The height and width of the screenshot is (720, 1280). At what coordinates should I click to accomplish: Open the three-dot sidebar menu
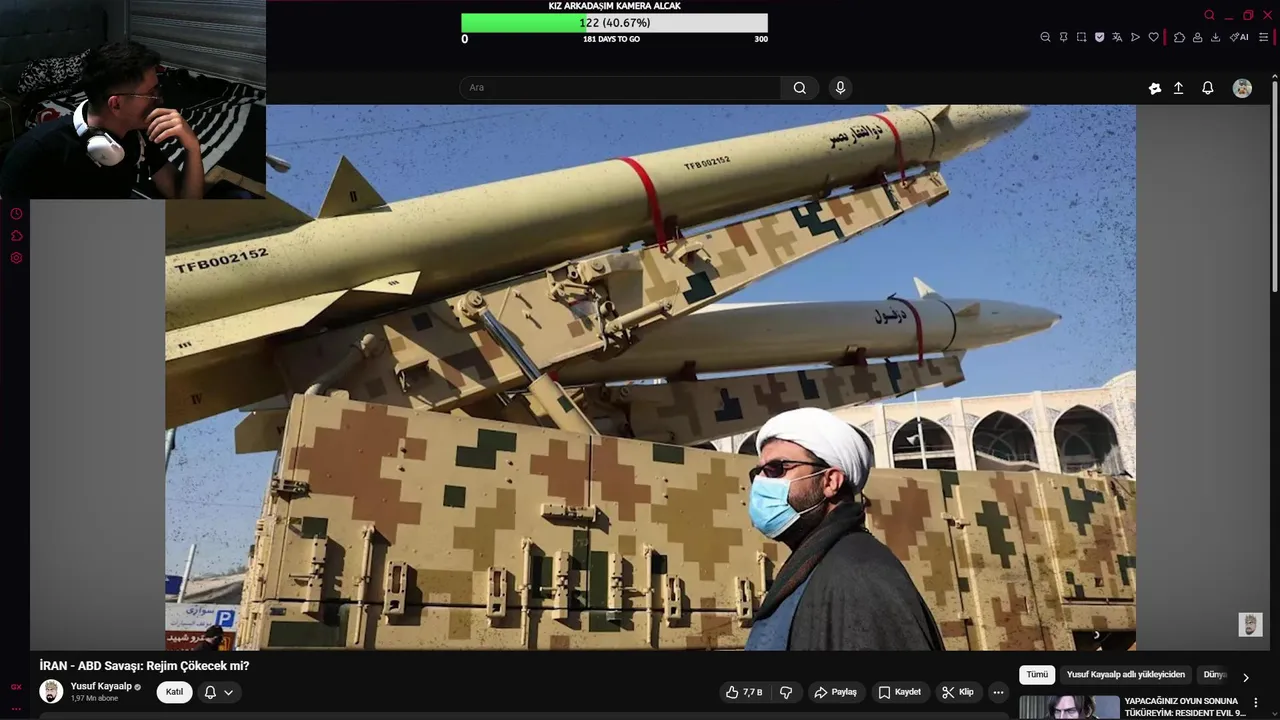pyautogui.click(x=16, y=708)
